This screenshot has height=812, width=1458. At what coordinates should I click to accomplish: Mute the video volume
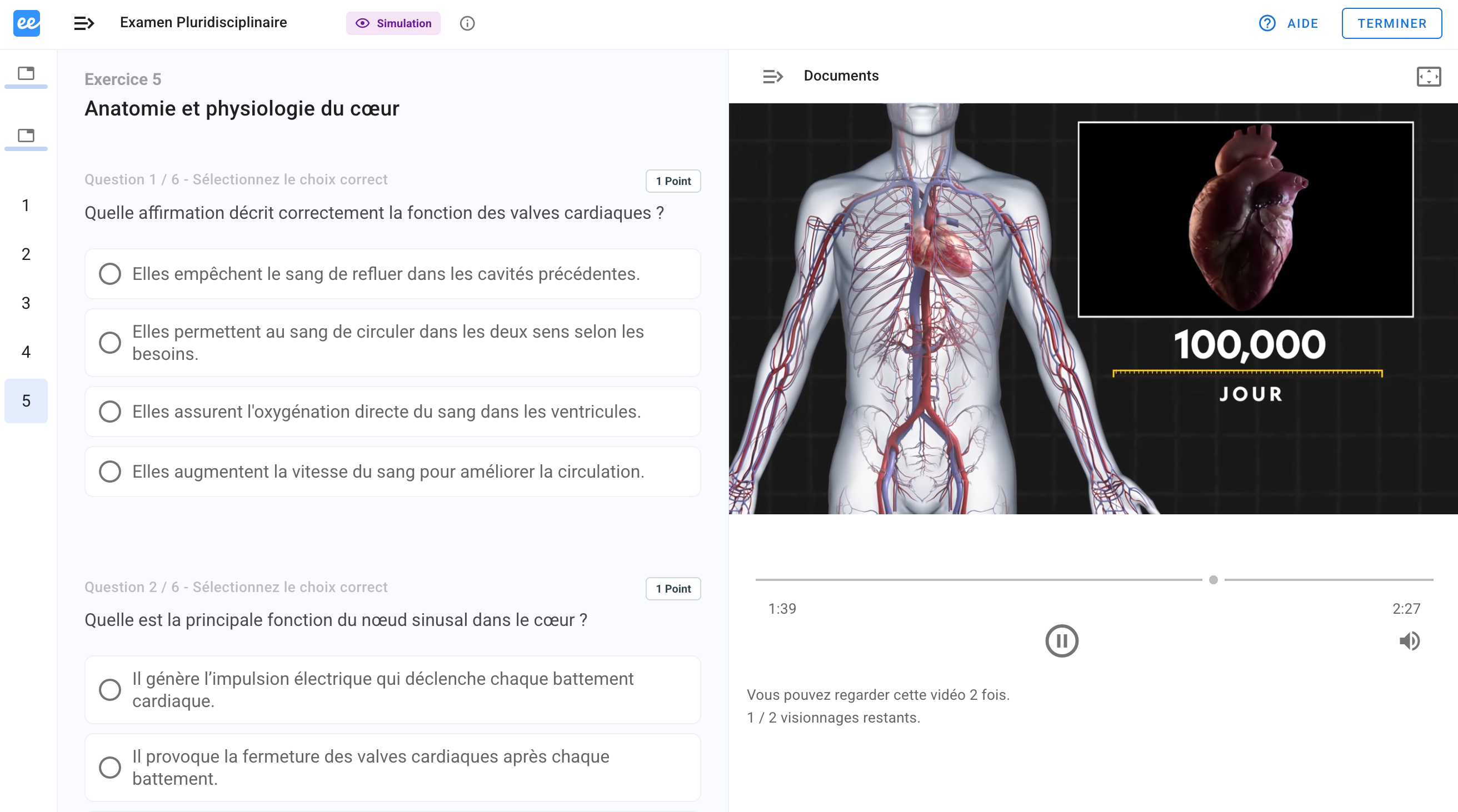click(1409, 641)
